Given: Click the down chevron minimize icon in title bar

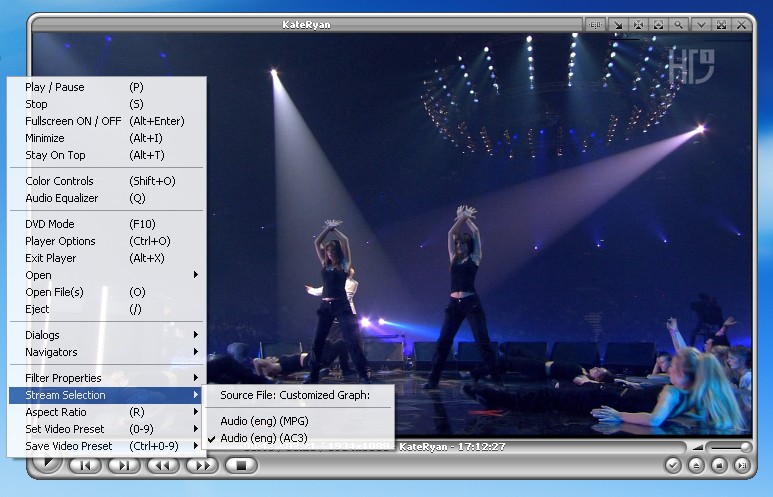Looking at the screenshot, I should click(701, 24).
